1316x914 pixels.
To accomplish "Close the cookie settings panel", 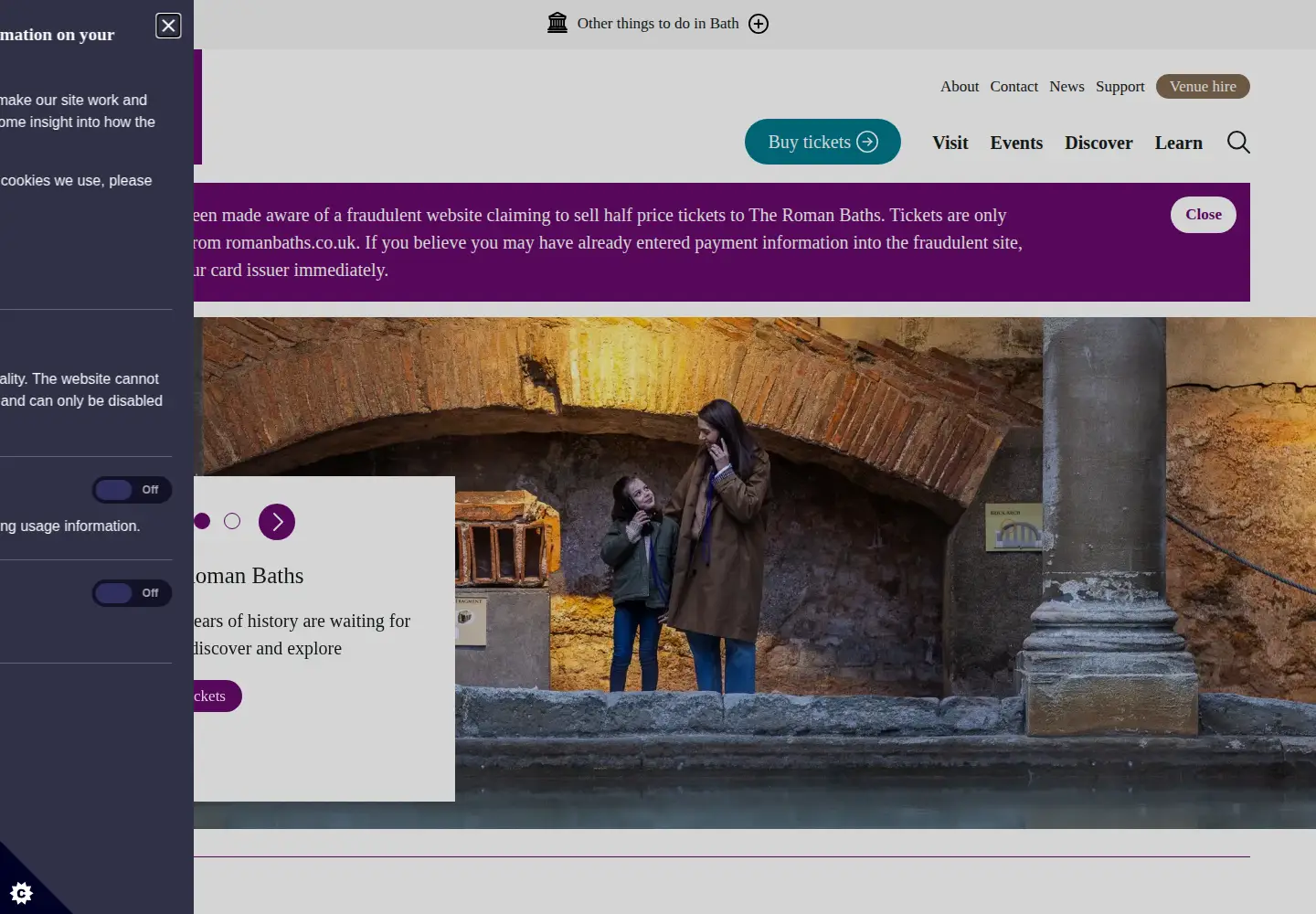I will coord(168,26).
